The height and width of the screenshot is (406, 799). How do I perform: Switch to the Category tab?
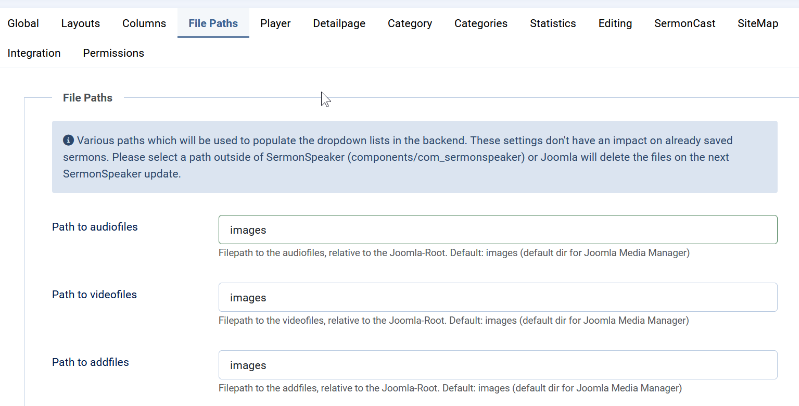pos(410,23)
